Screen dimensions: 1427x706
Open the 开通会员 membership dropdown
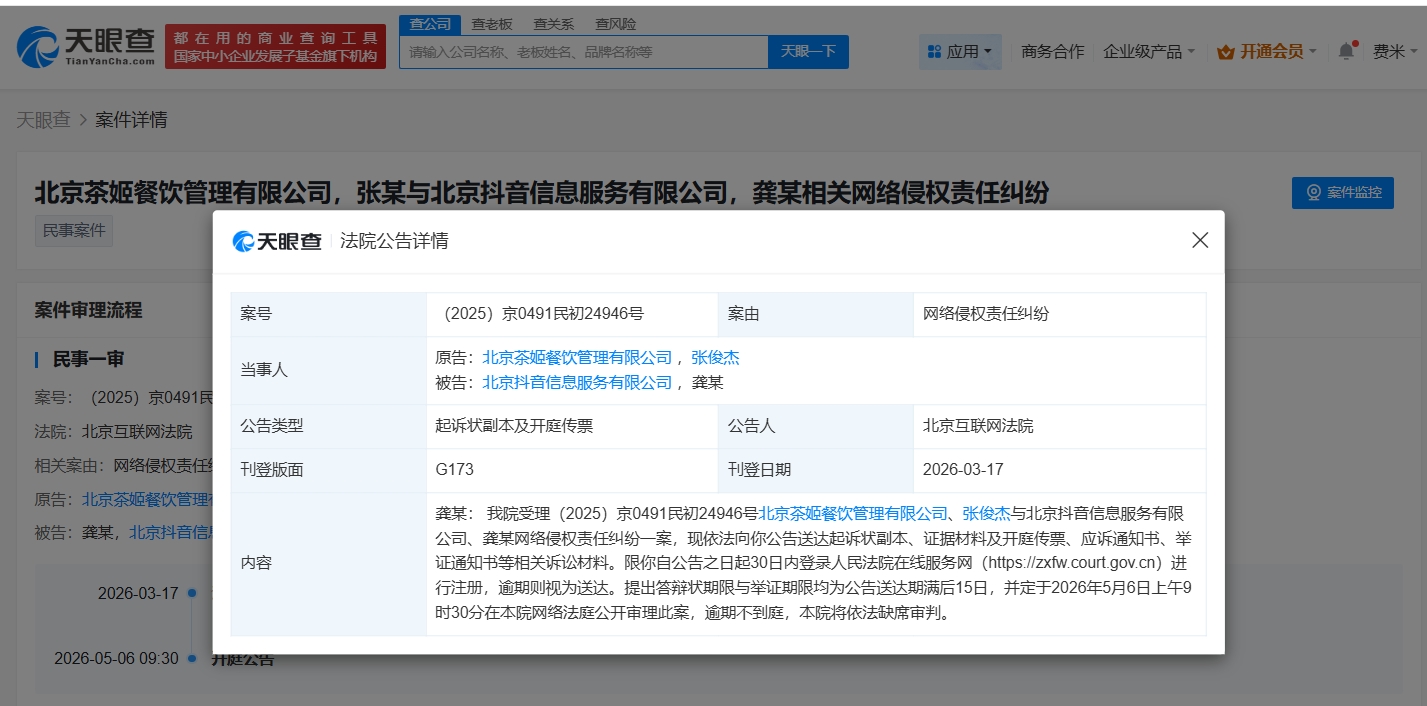(1266, 51)
